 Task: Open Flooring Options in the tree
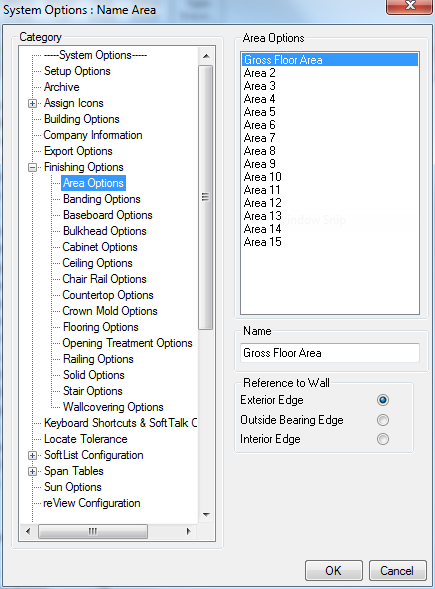coord(101,327)
